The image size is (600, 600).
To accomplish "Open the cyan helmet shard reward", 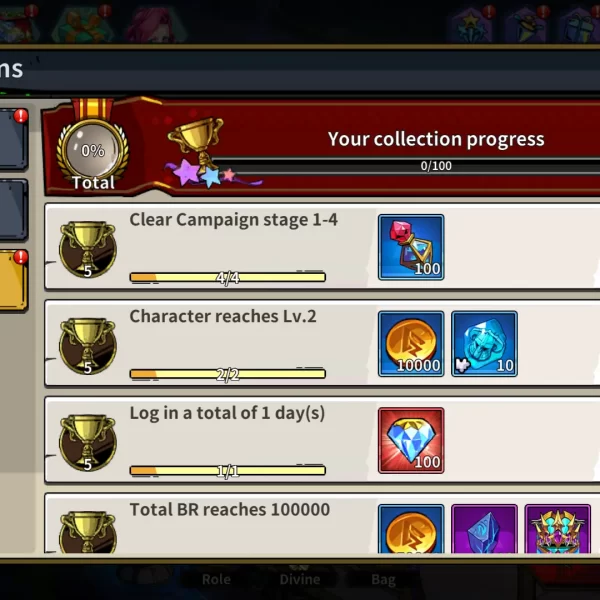I will 484,344.
